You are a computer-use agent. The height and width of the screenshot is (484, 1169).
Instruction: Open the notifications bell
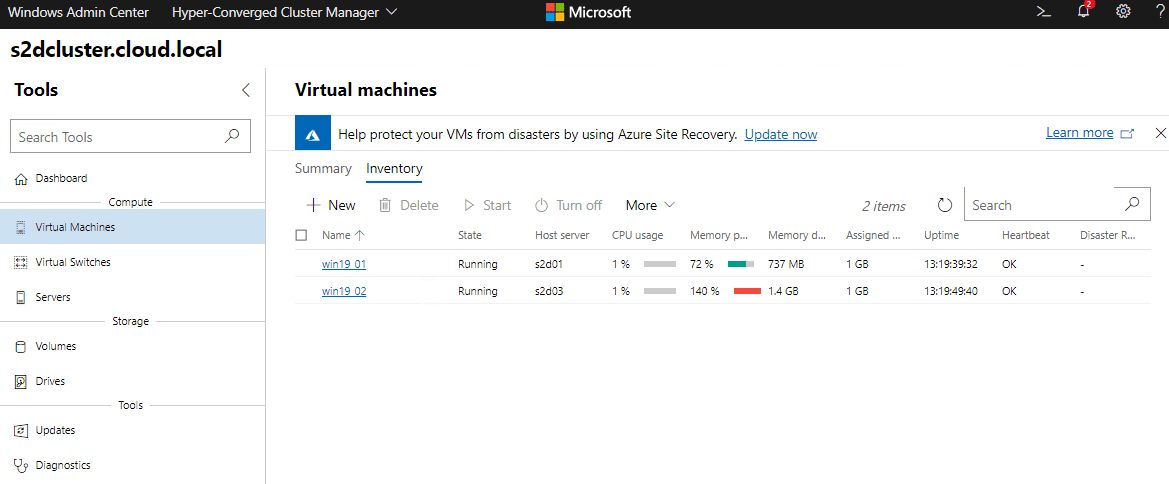pyautogui.click(x=1084, y=12)
